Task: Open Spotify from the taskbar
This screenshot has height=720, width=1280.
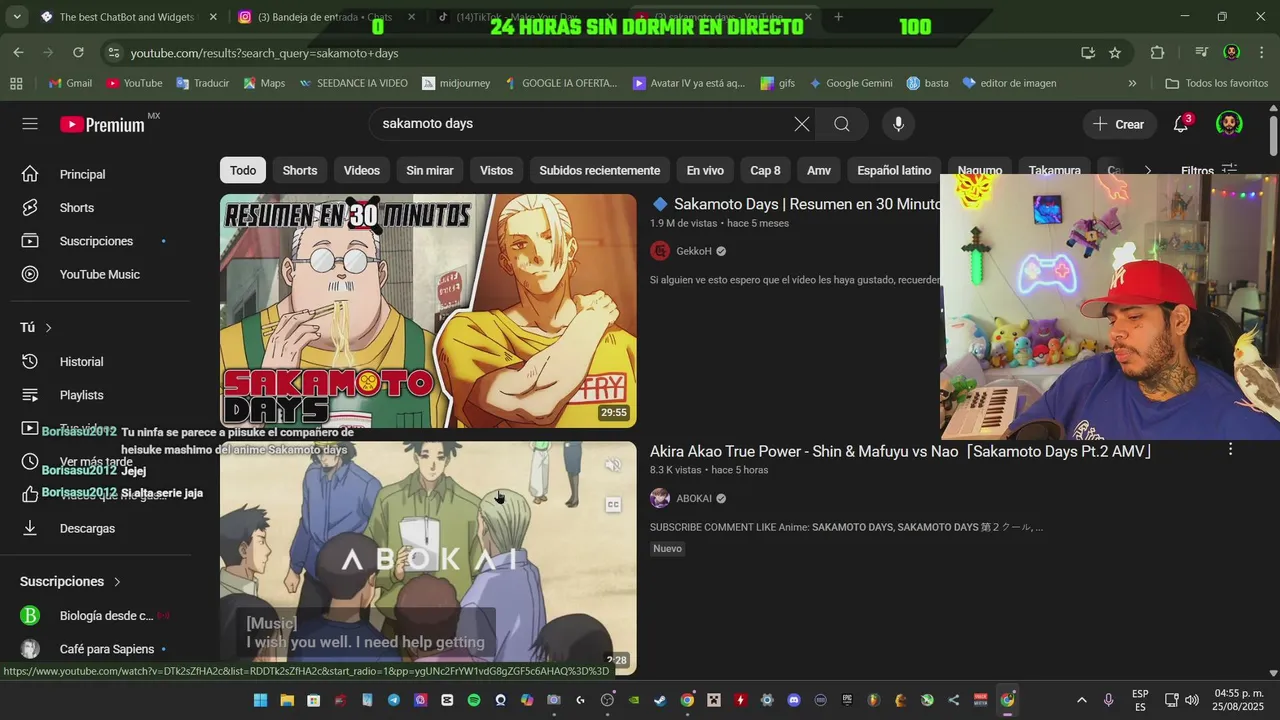Action: [x=474, y=700]
